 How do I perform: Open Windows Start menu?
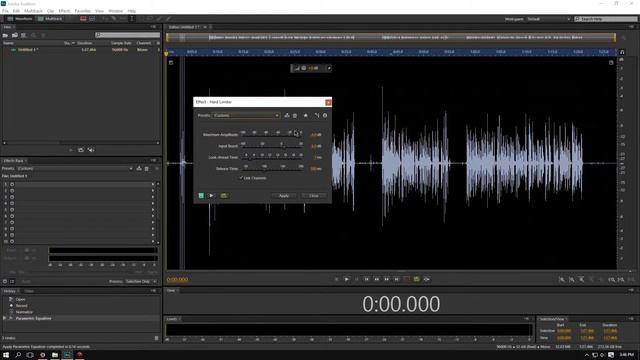[6, 355]
